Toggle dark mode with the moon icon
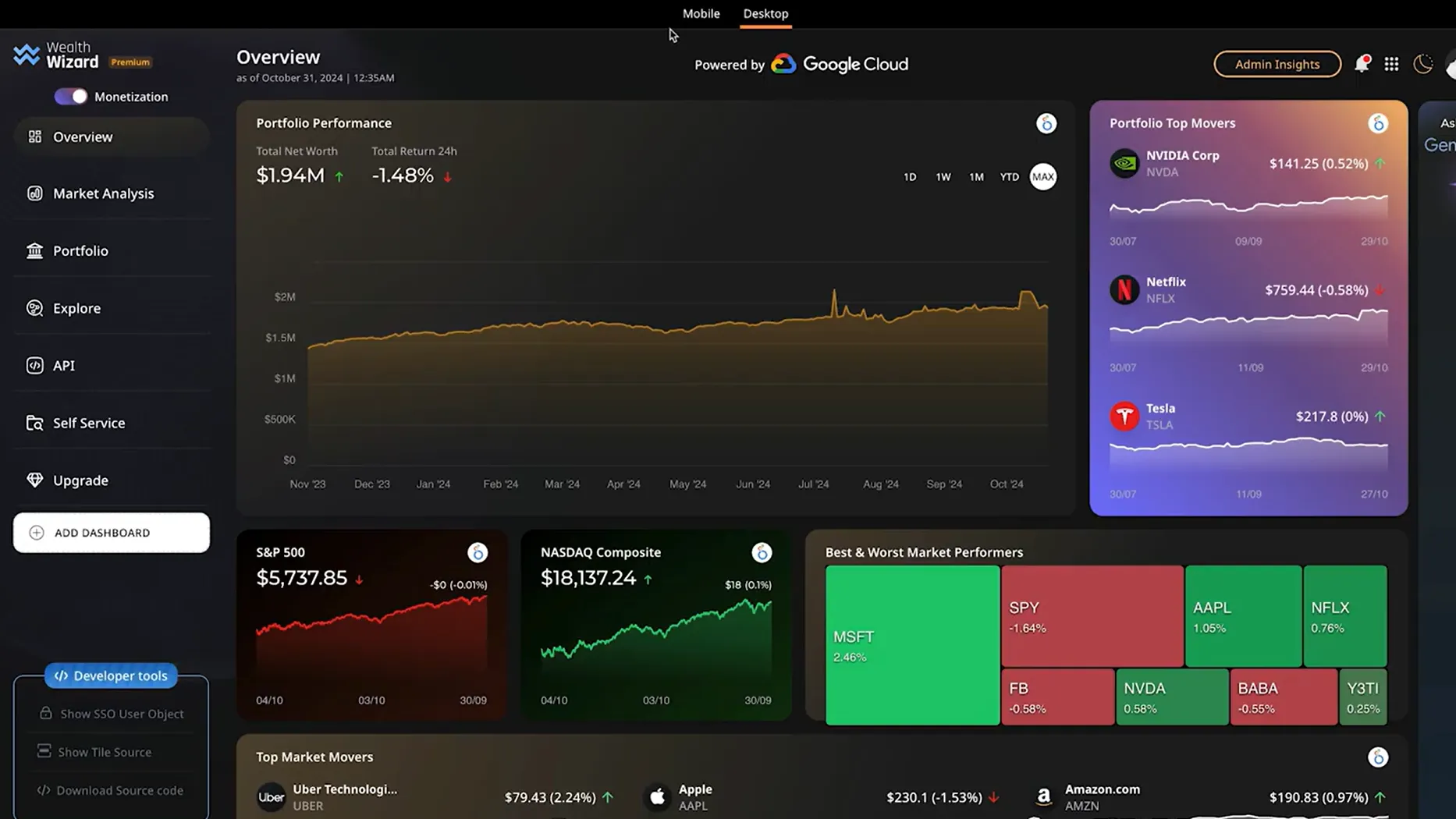Image resolution: width=1456 pixels, height=819 pixels. pyautogui.click(x=1422, y=64)
